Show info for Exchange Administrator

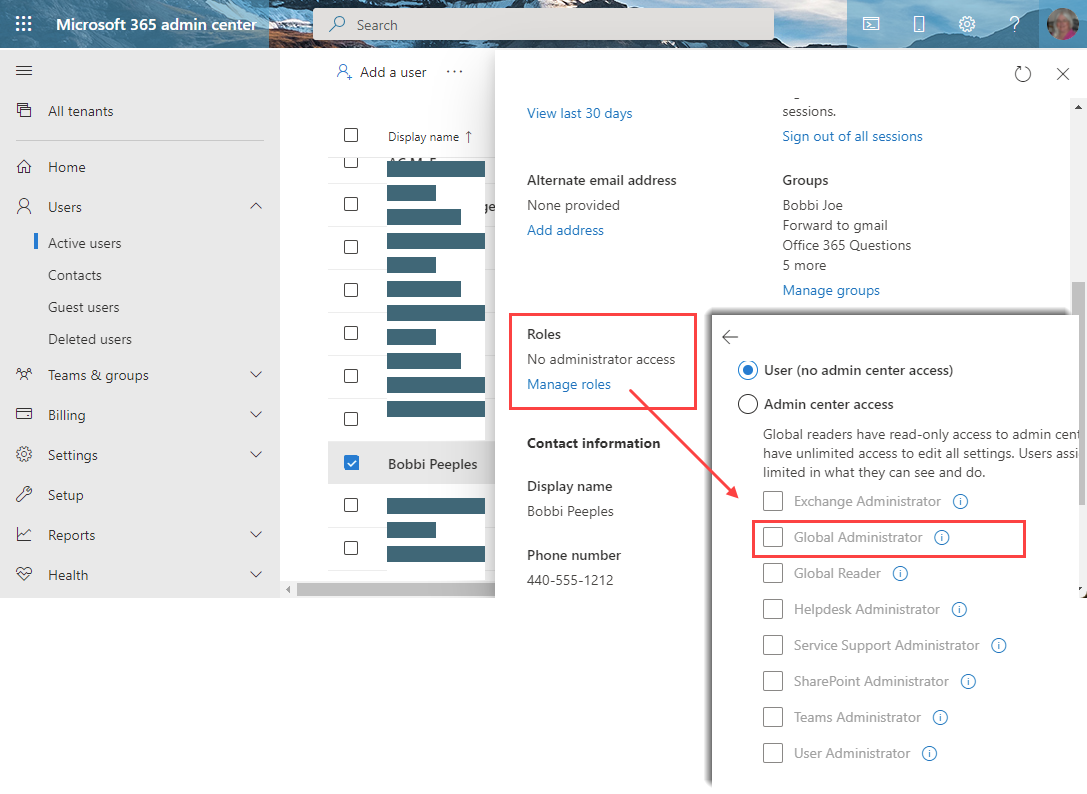coord(960,501)
